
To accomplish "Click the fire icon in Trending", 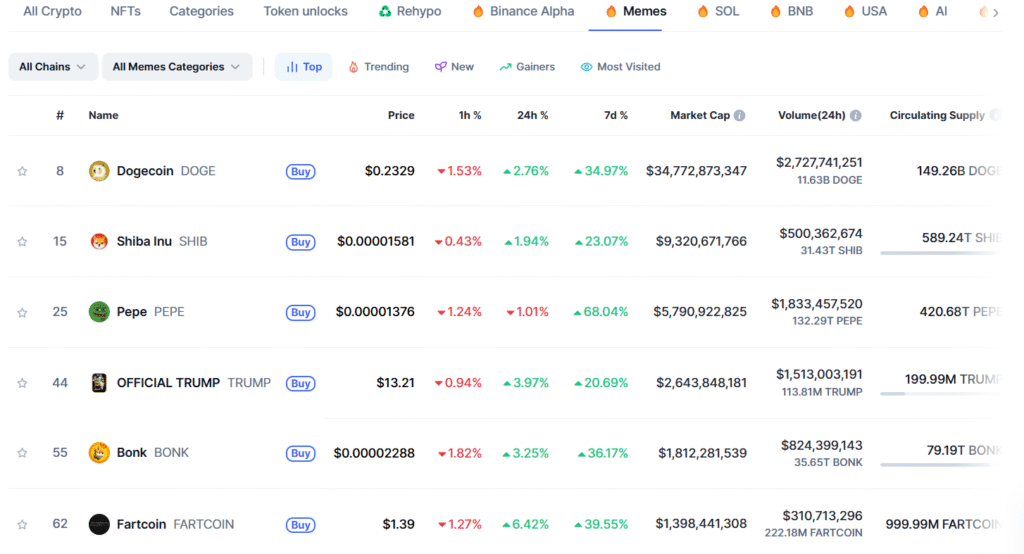I will [x=353, y=67].
